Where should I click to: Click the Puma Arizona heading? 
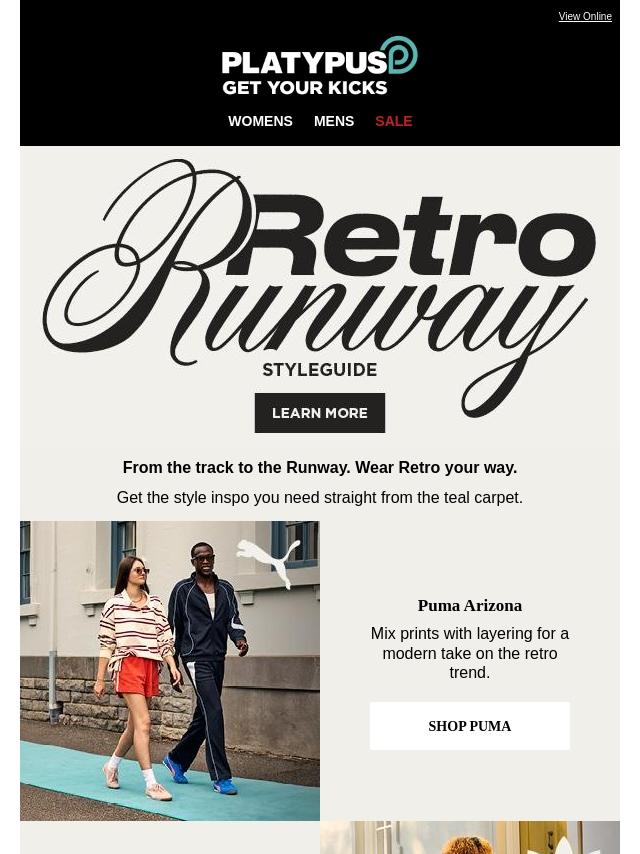click(x=470, y=605)
